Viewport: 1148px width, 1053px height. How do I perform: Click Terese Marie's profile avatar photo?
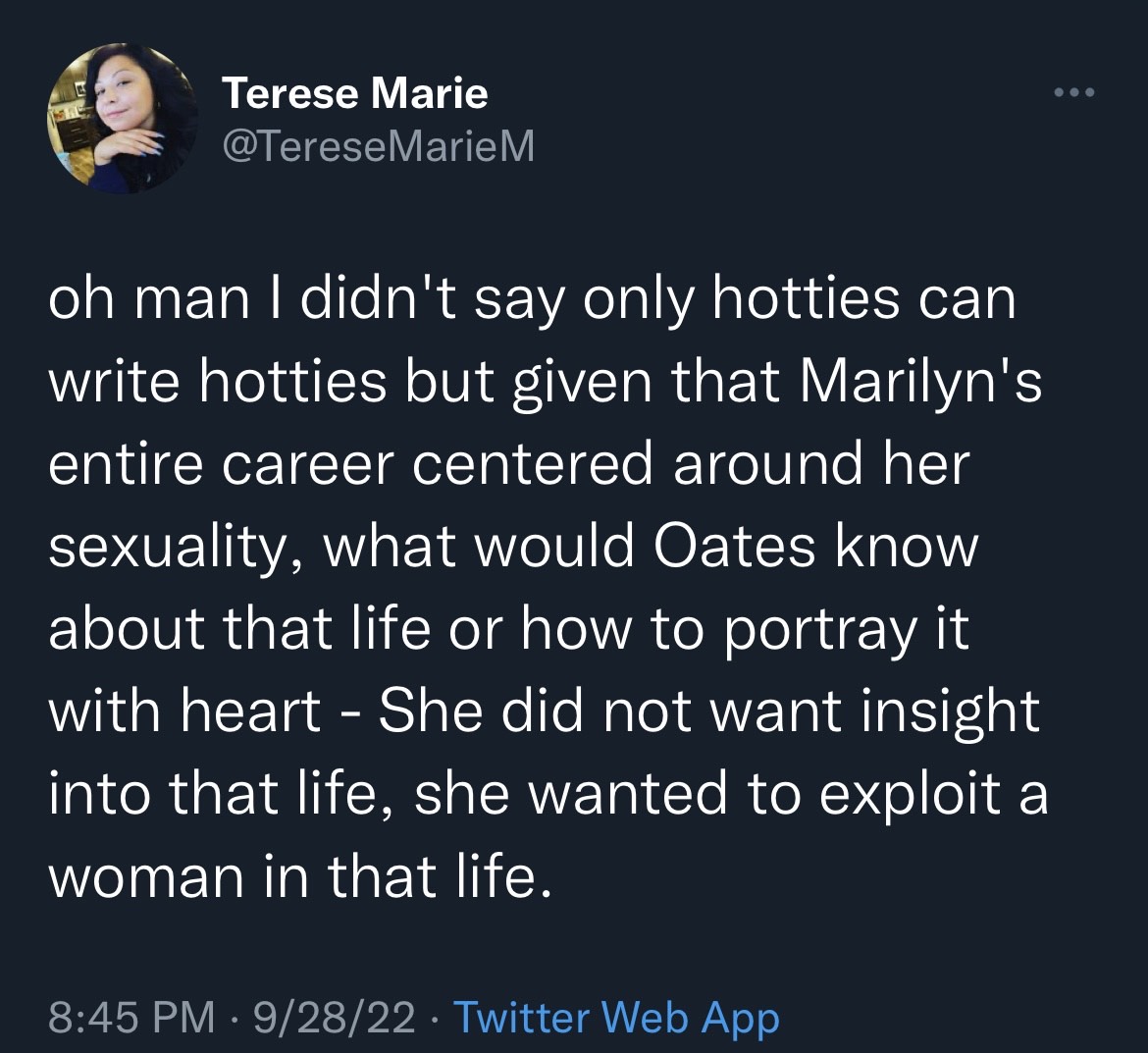pyautogui.click(x=122, y=120)
